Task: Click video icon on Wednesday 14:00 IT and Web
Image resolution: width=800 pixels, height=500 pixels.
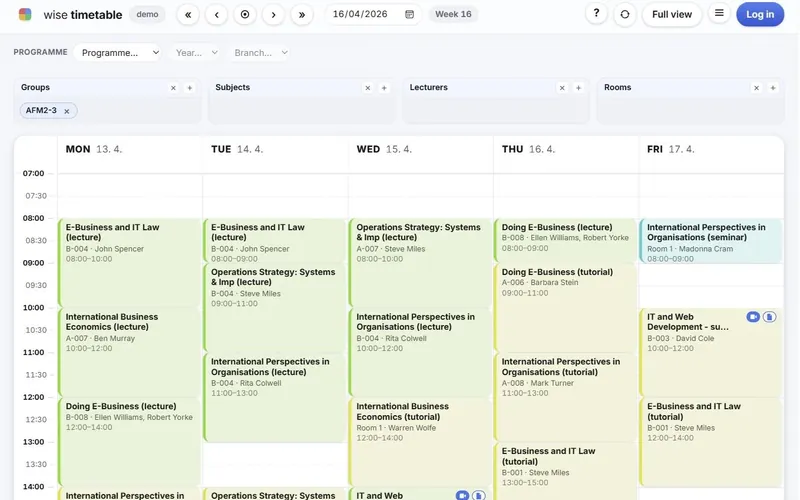Action: 462,495
